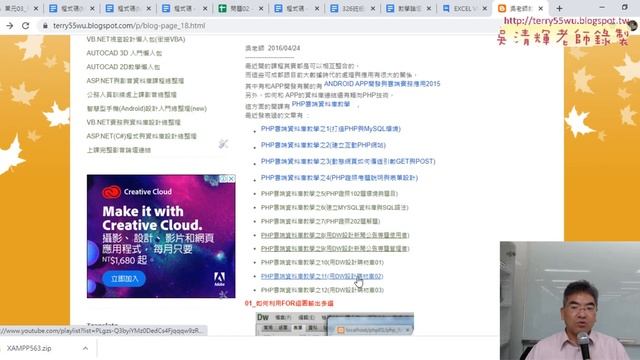The height and width of the screenshot is (360, 640).
Task: Click the ad info icon
Action: (224, 179)
